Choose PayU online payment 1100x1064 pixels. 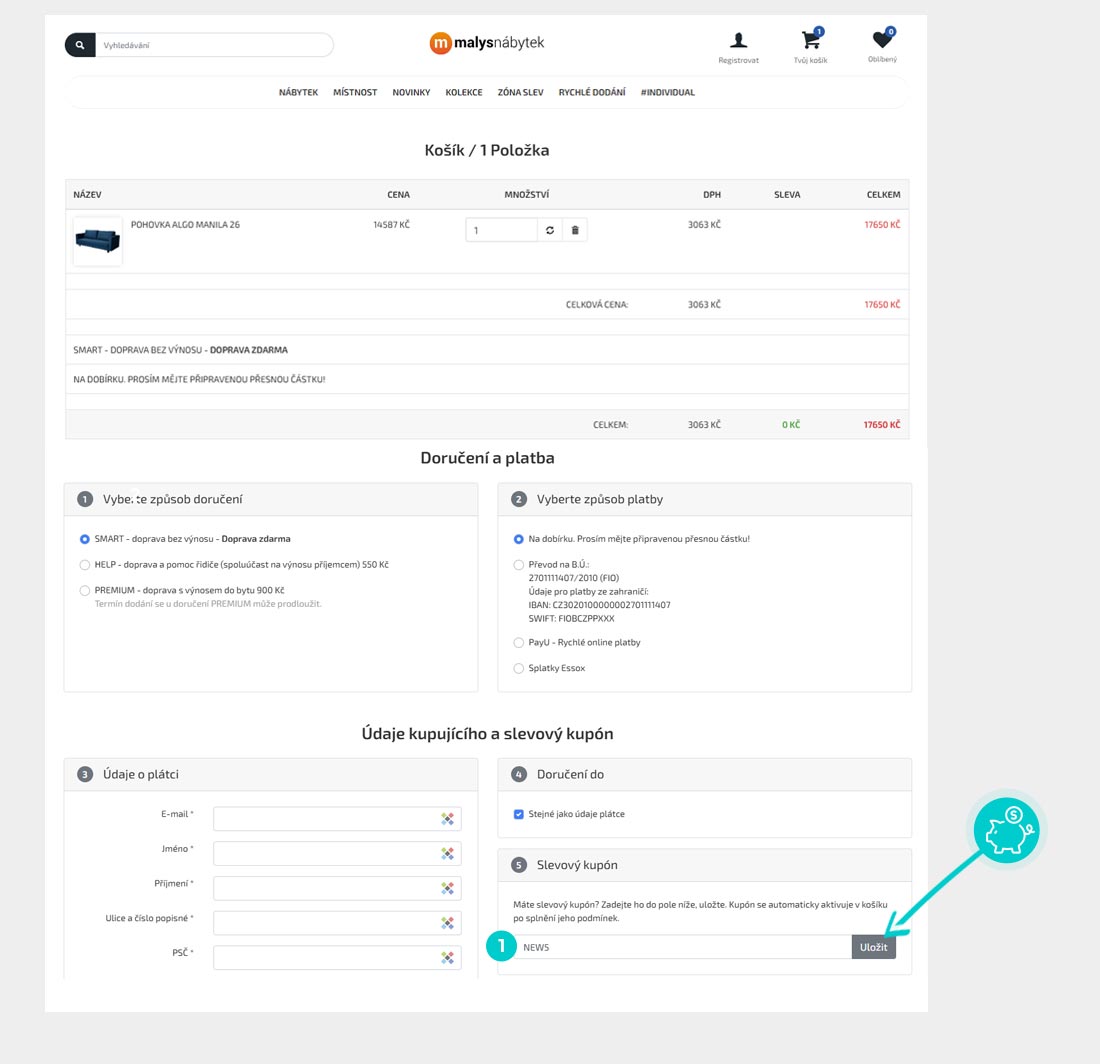coord(518,643)
